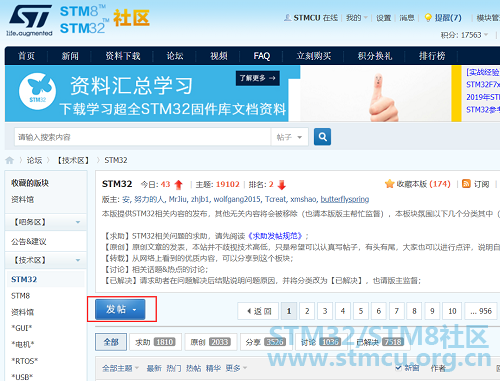Click the STMCU user avatar icon

pyautogui.click(x=287, y=17)
